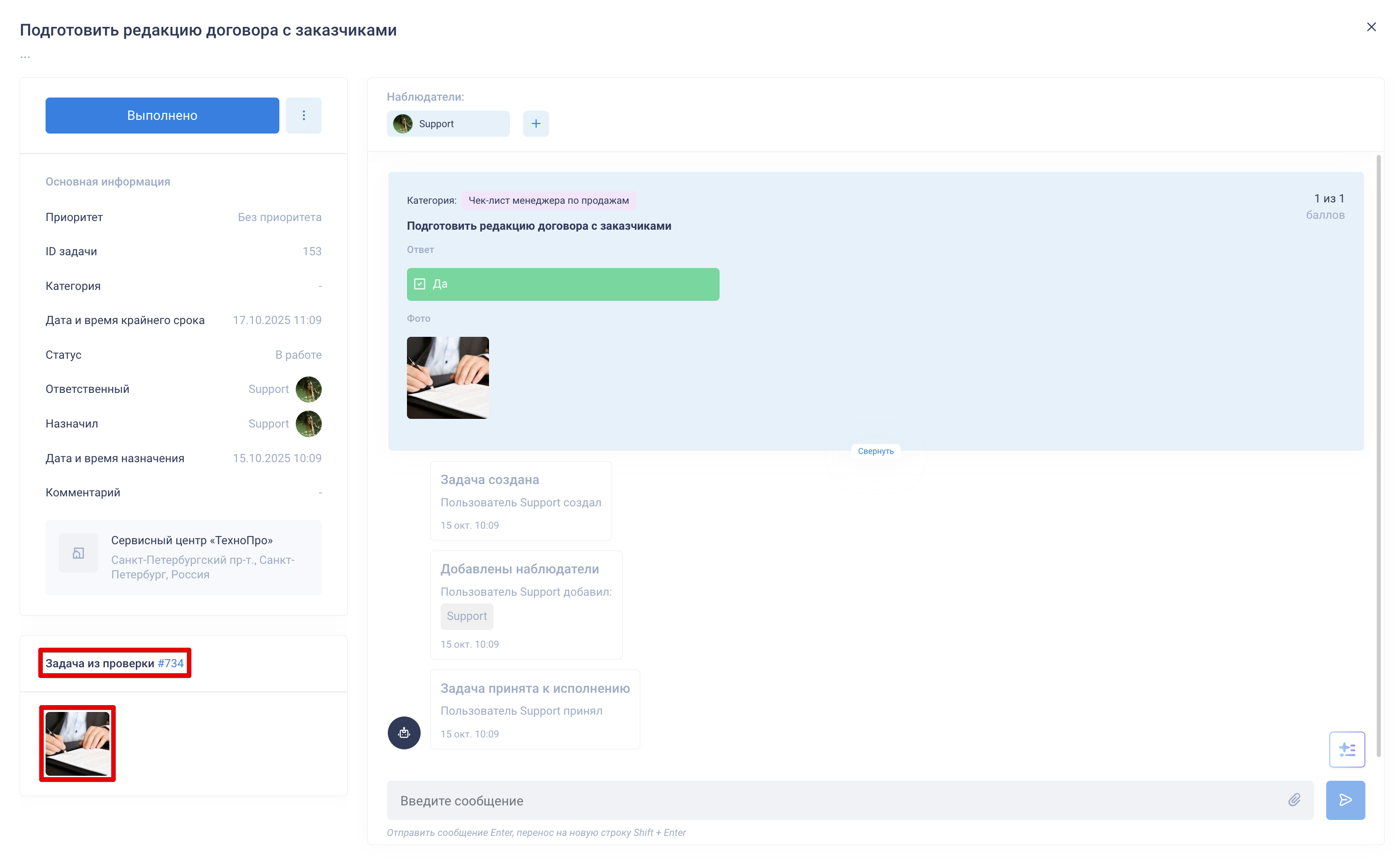Viewport: 1400px width, 866px height.
Task: Close the task dialog with X
Action: pos(1371,27)
